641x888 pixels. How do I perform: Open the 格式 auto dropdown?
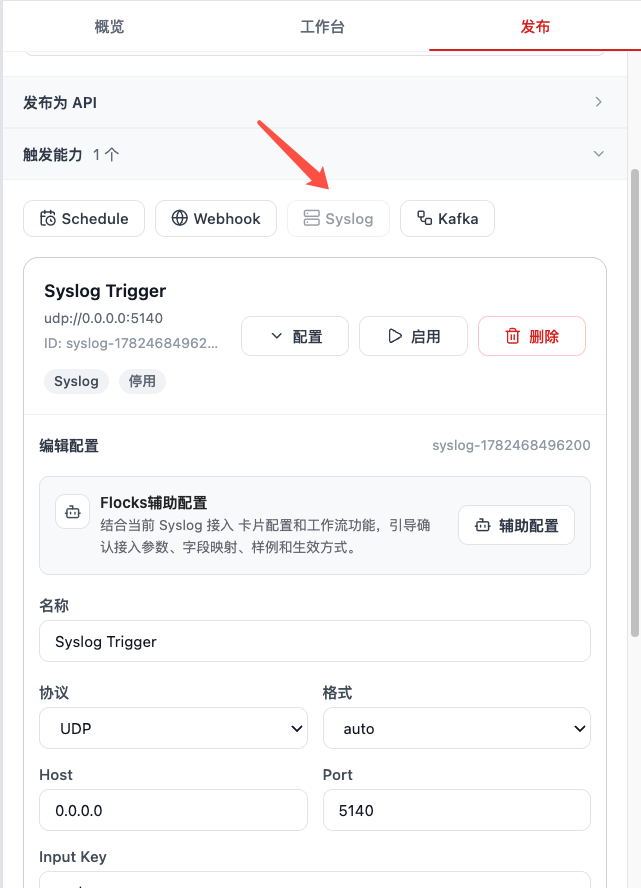pyautogui.click(x=457, y=728)
